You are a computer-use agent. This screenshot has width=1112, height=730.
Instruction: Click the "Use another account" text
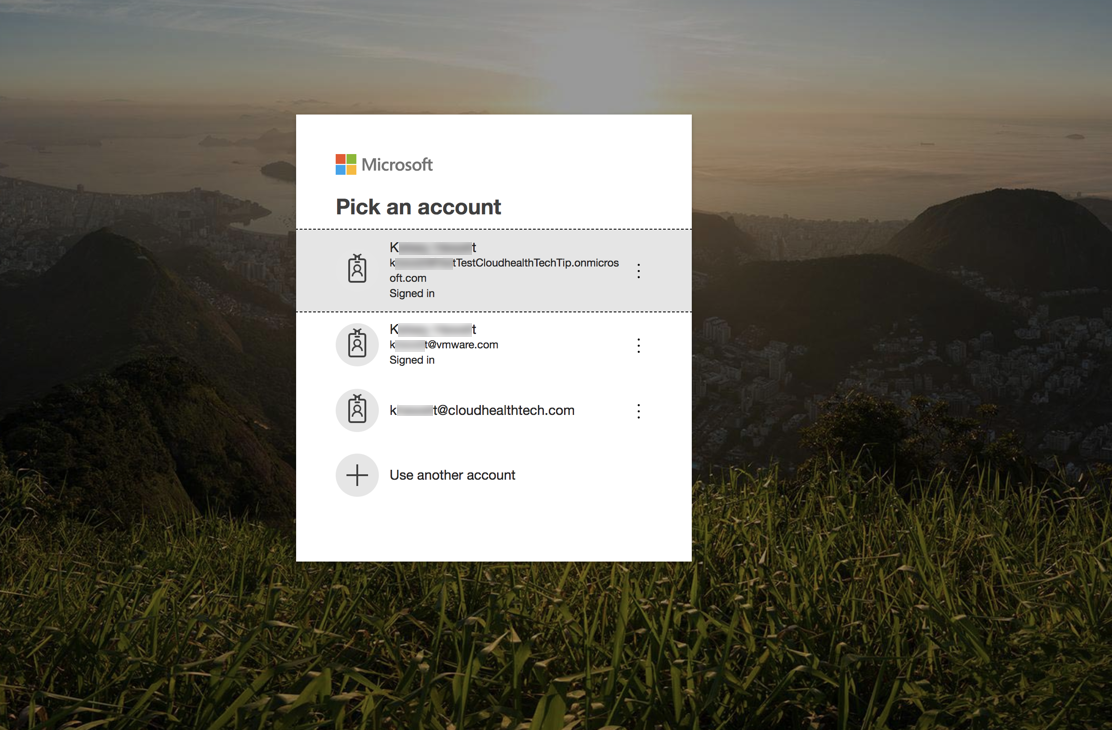[x=452, y=475]
